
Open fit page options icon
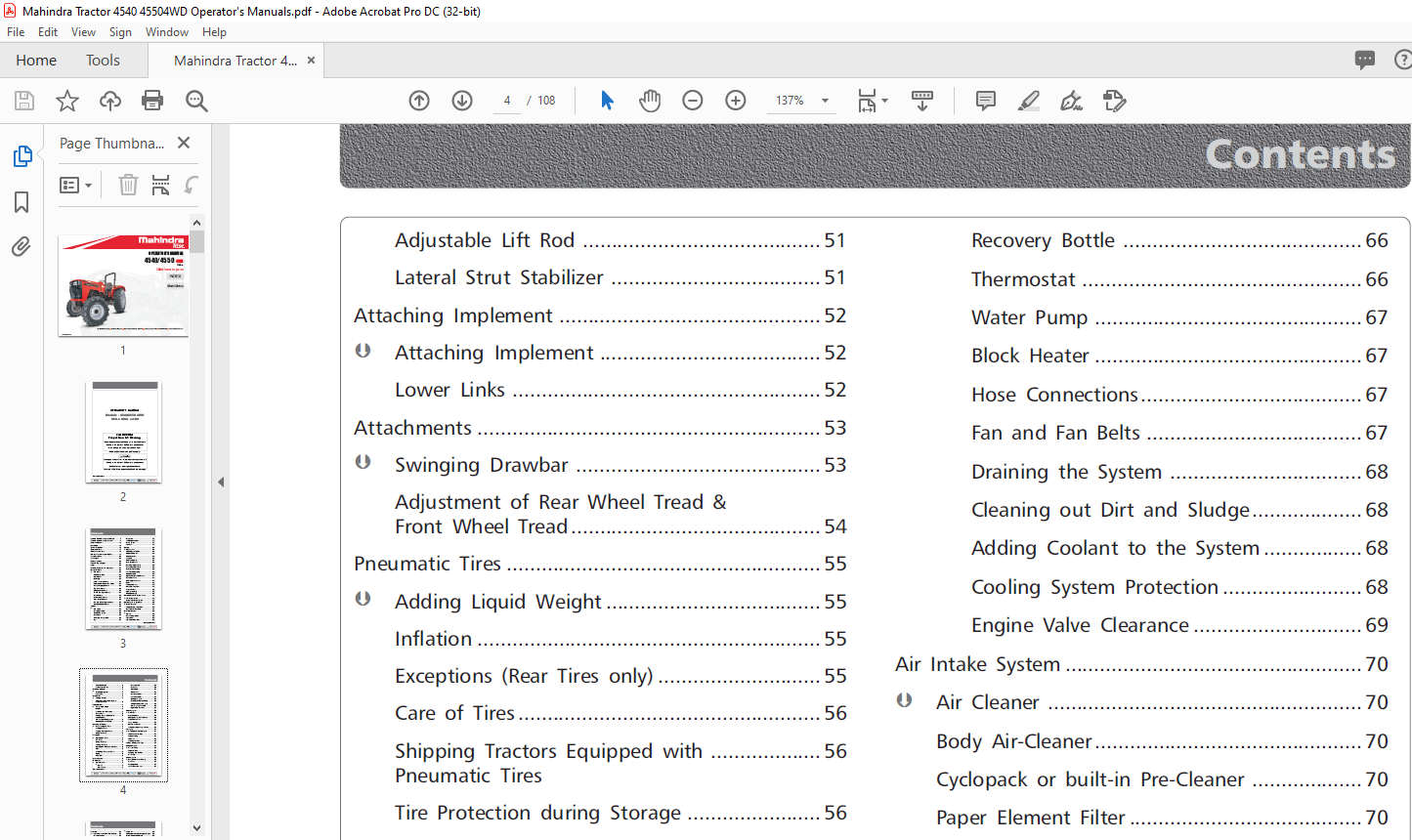(x=872, y=101)
